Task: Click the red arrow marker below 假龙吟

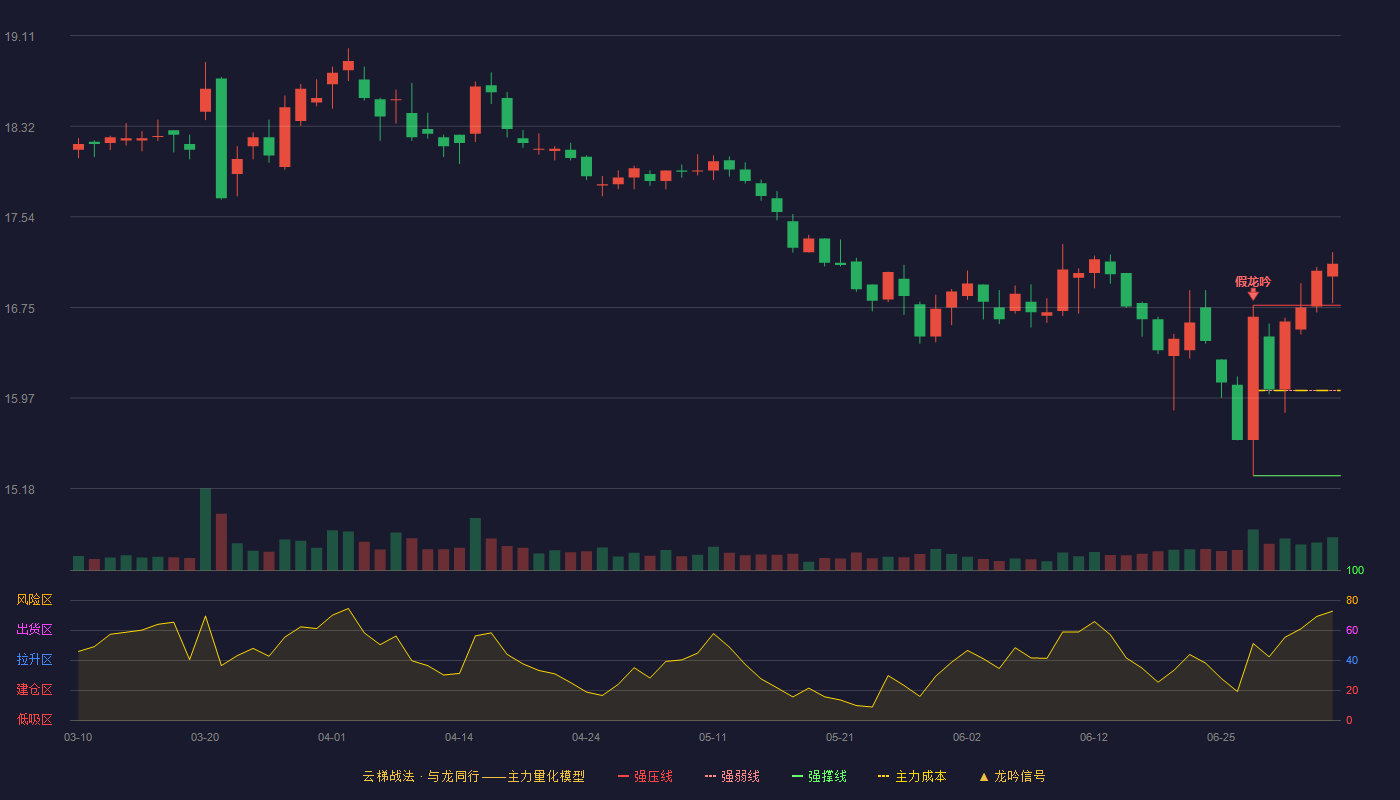Action: point(1253,294)
